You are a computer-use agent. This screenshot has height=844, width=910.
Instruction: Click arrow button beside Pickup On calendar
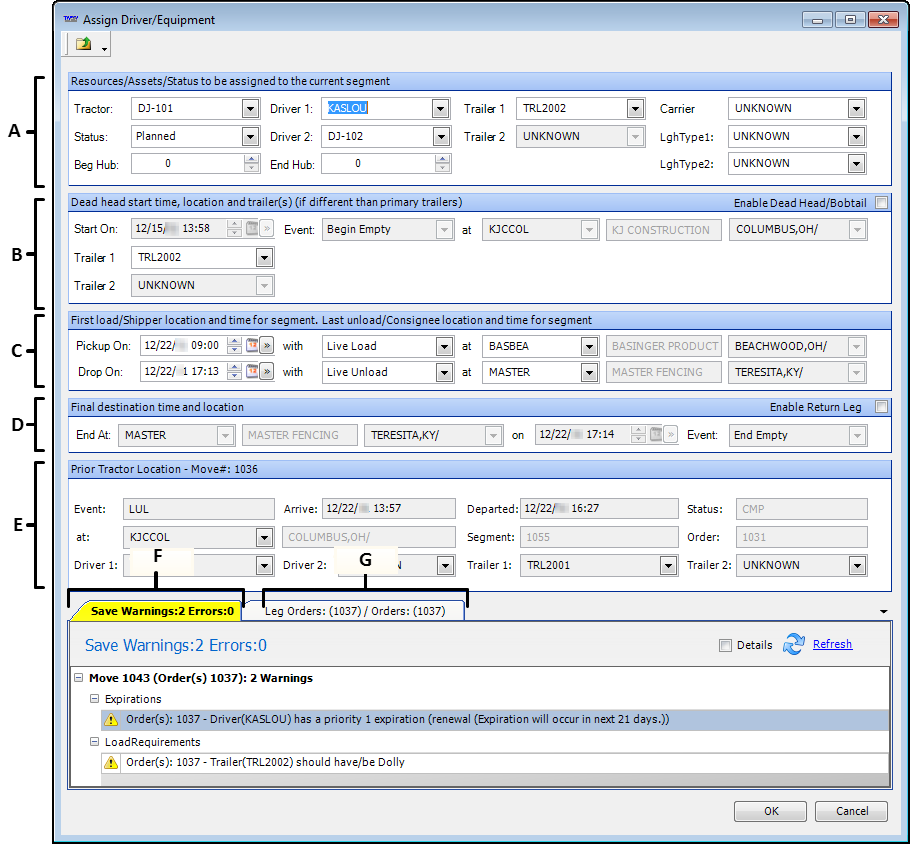click(267, 346)
